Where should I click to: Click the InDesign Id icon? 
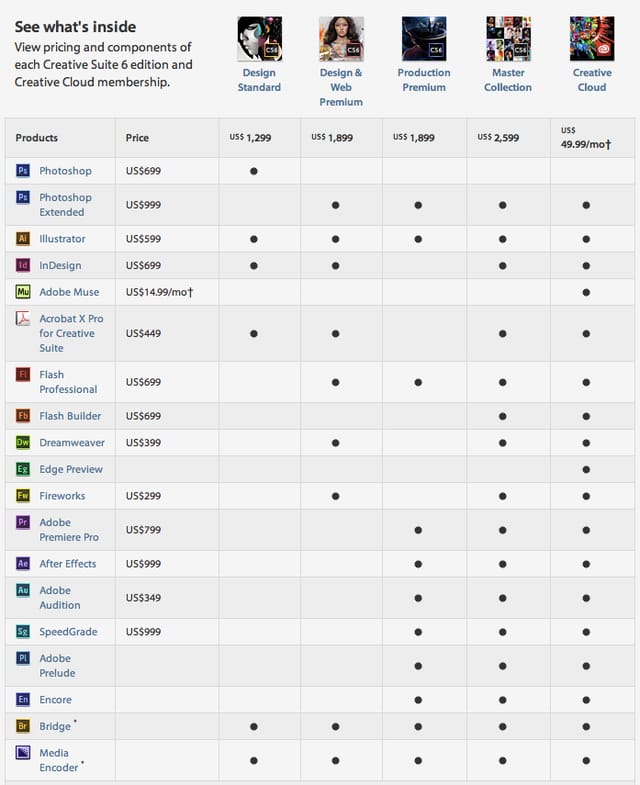click(x=23, y=265)
